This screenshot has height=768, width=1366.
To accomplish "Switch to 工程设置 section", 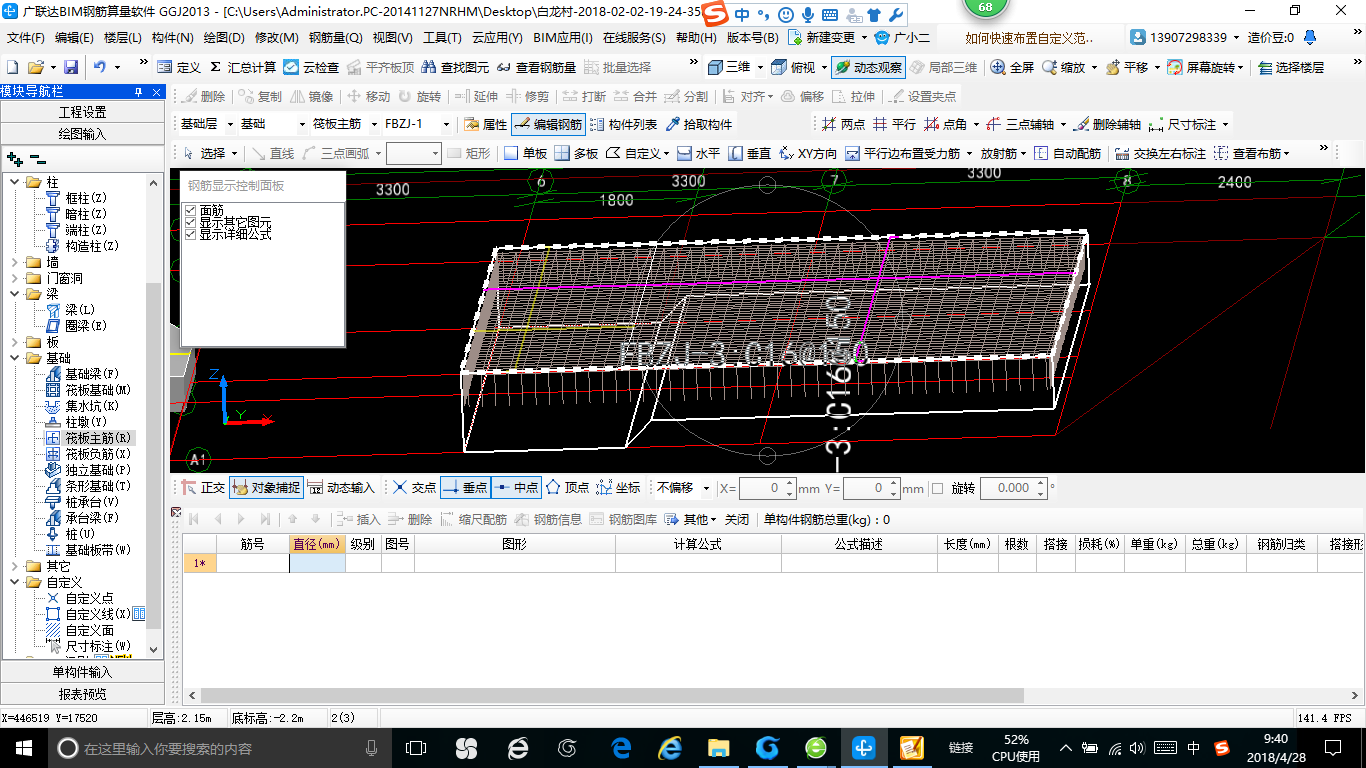I will [x=82, y=112].
